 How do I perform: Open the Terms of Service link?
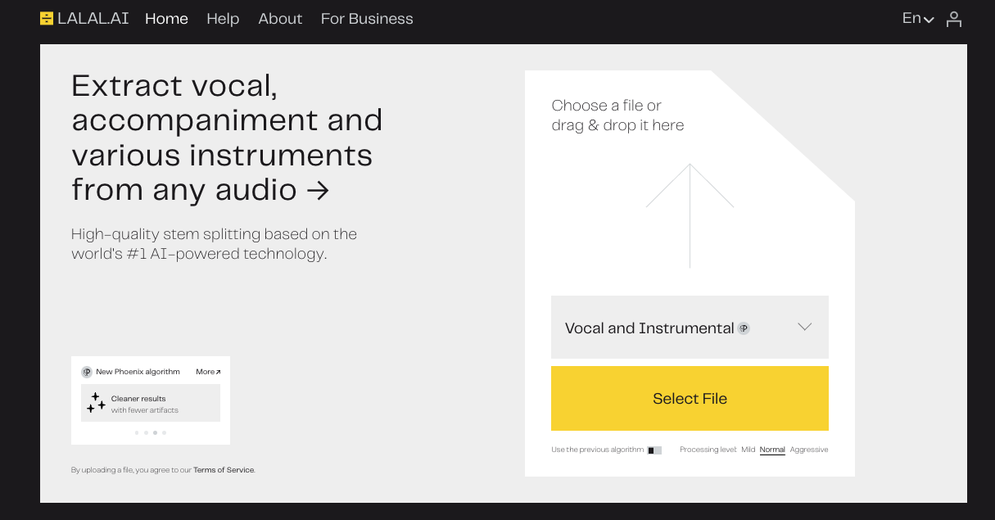[223, 470]
